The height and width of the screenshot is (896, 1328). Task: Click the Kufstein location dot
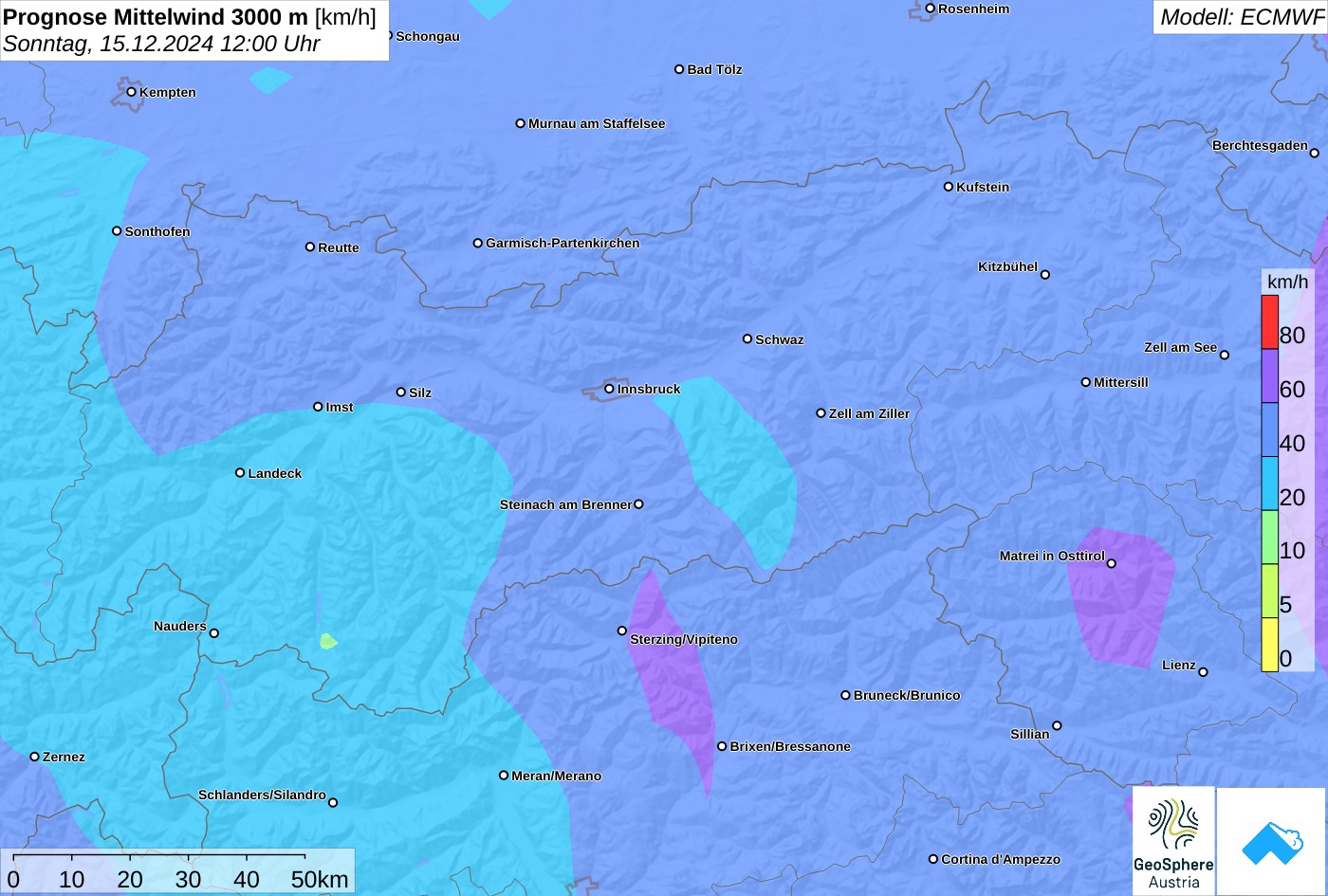(x=948, y=187)
